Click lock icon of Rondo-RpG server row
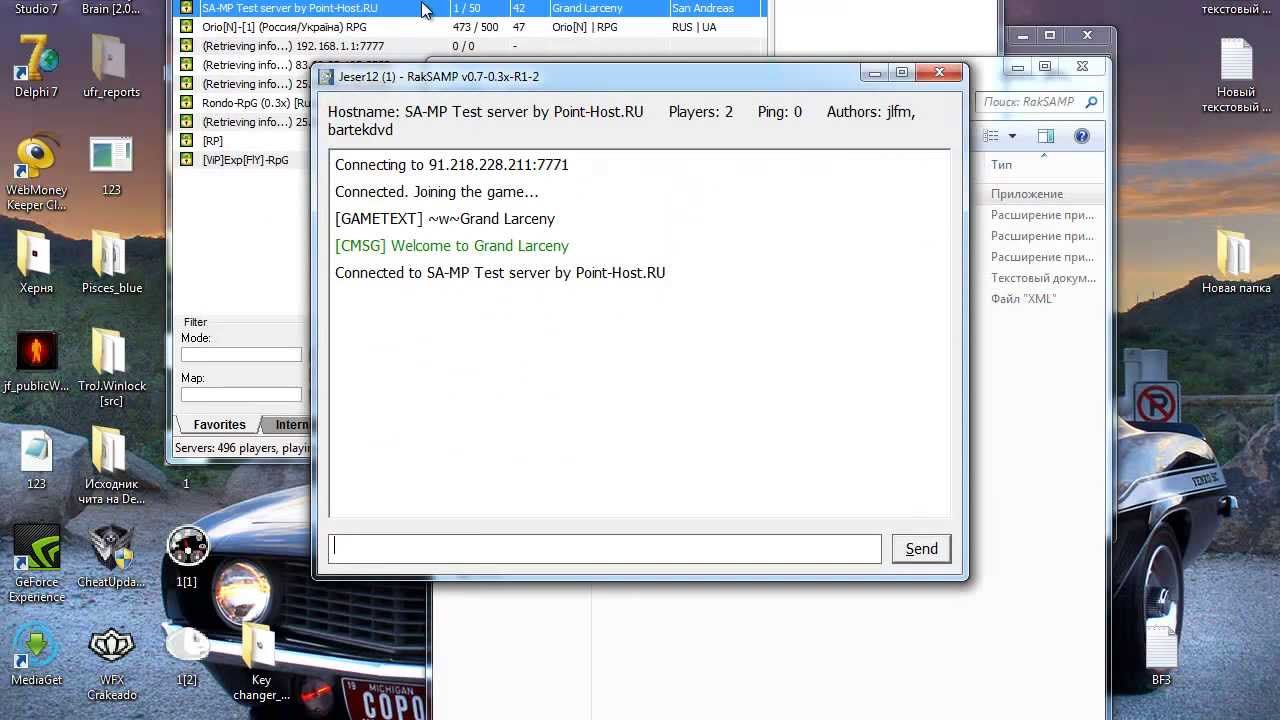 click(x=186, y=103)
